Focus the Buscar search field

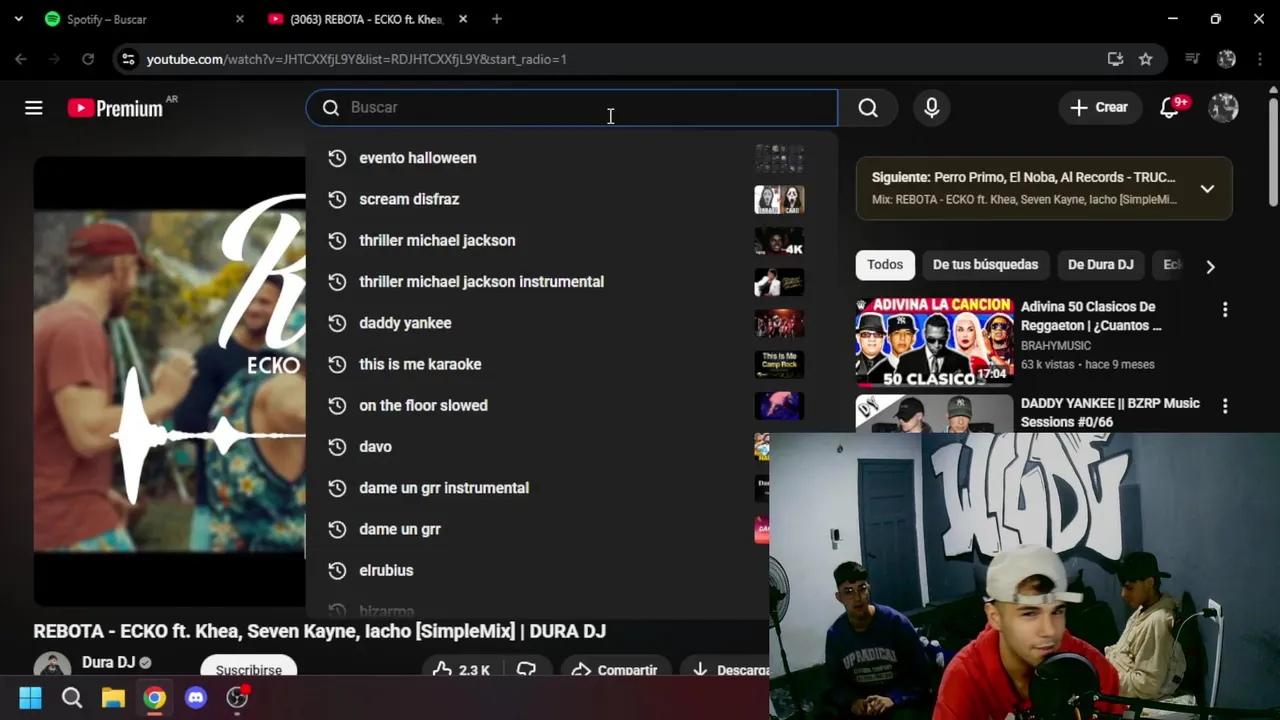coord(572,108)
